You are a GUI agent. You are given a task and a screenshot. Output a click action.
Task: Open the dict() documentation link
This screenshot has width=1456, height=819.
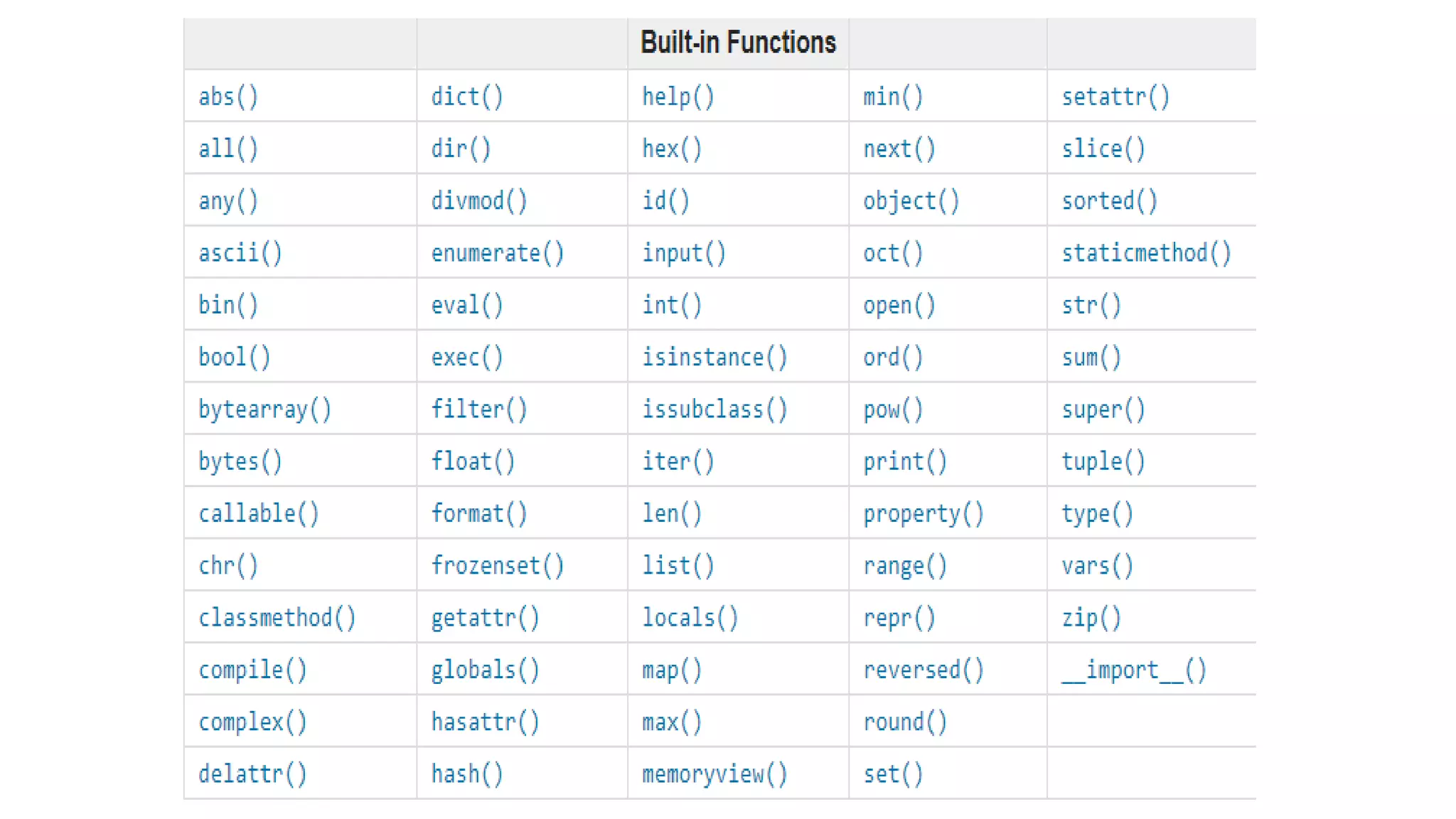pos(466,97)
